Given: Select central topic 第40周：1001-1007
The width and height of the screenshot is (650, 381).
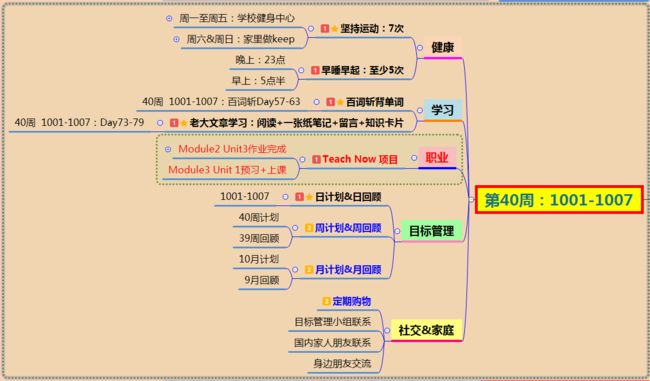Looking at the screenshot, I should (559, 200).
